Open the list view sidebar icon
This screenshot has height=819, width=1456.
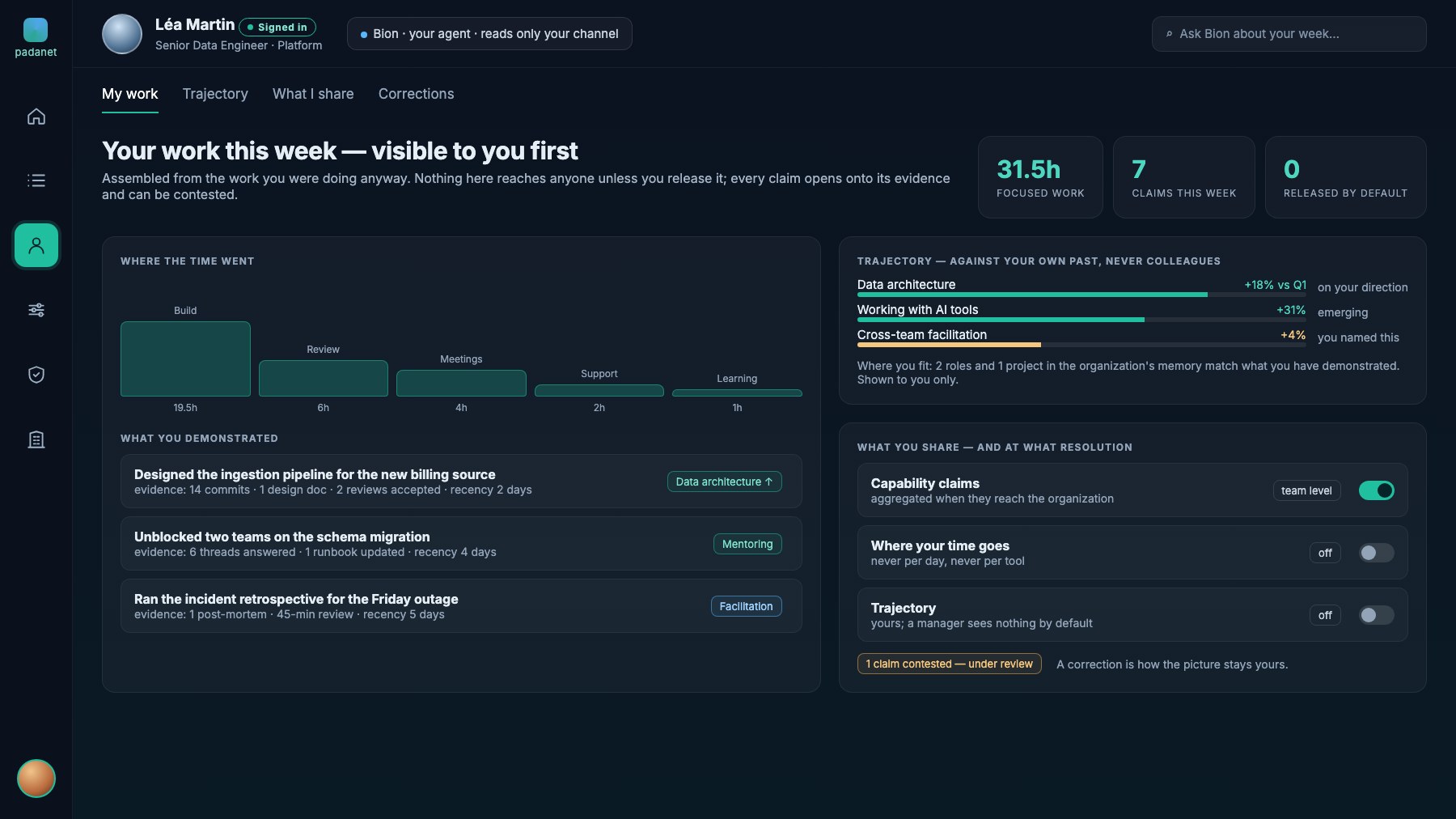coord(36,180)
